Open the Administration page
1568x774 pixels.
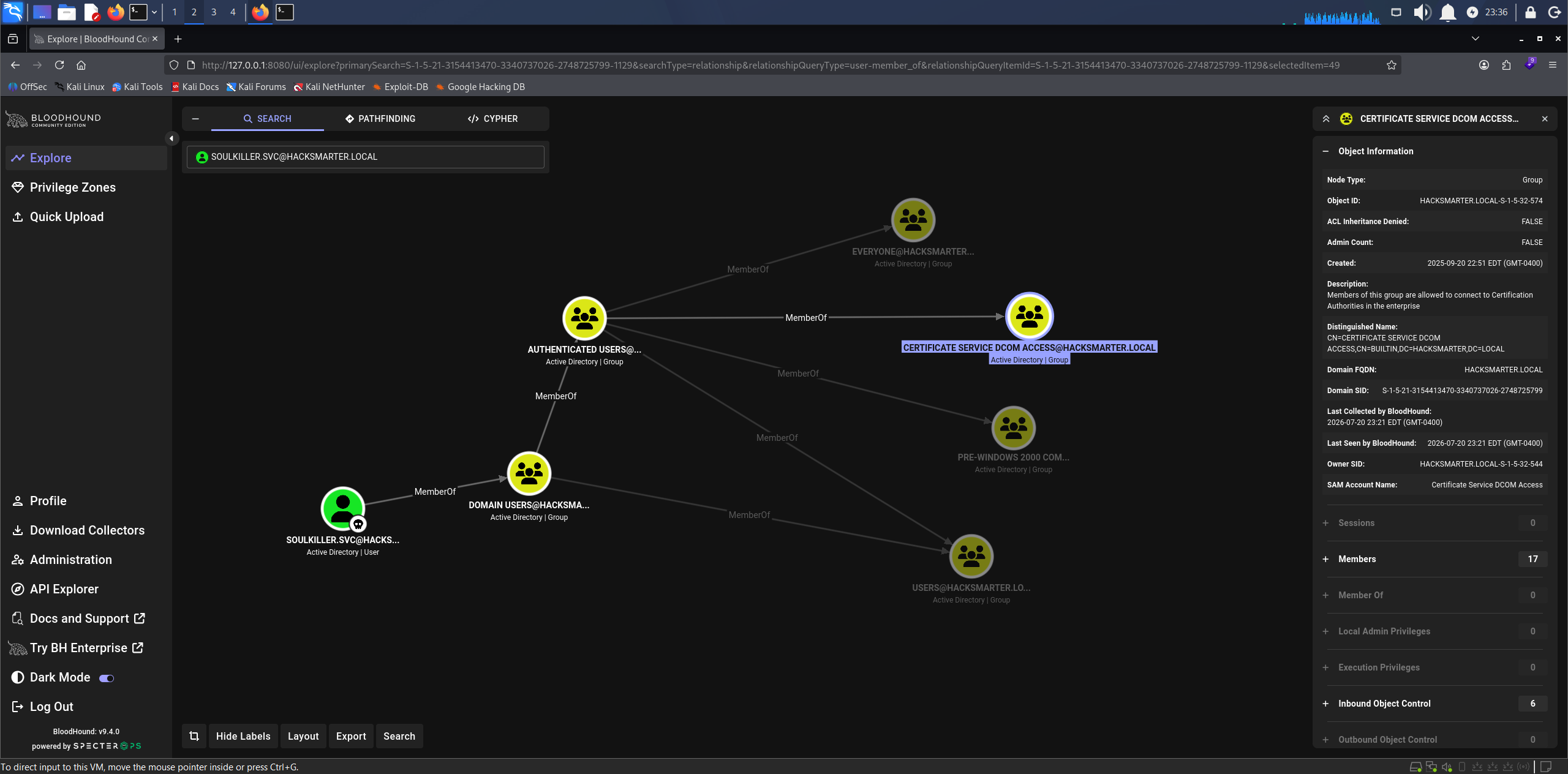tap(86, 560)
